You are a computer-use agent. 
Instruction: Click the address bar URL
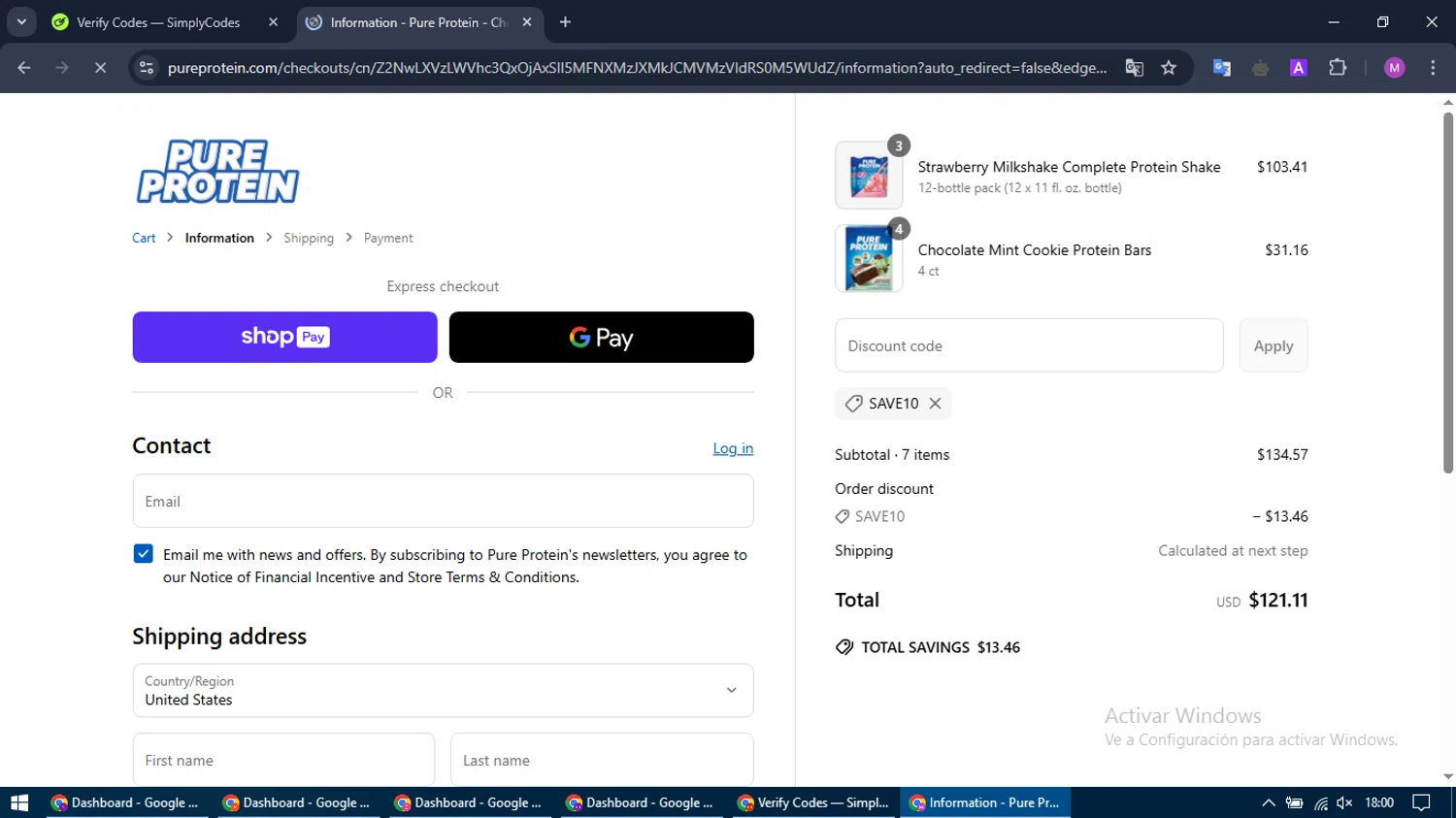point(637,68)
